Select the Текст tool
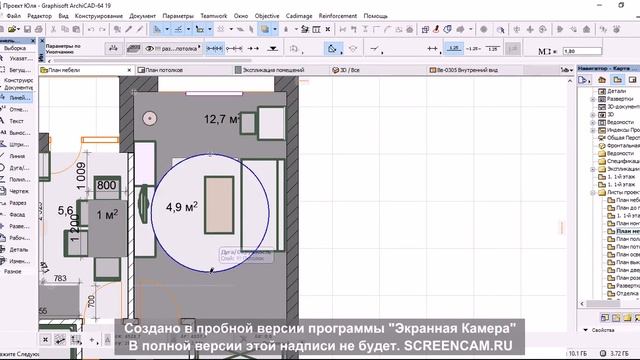640x360 pixels. (x=17, y=121)
